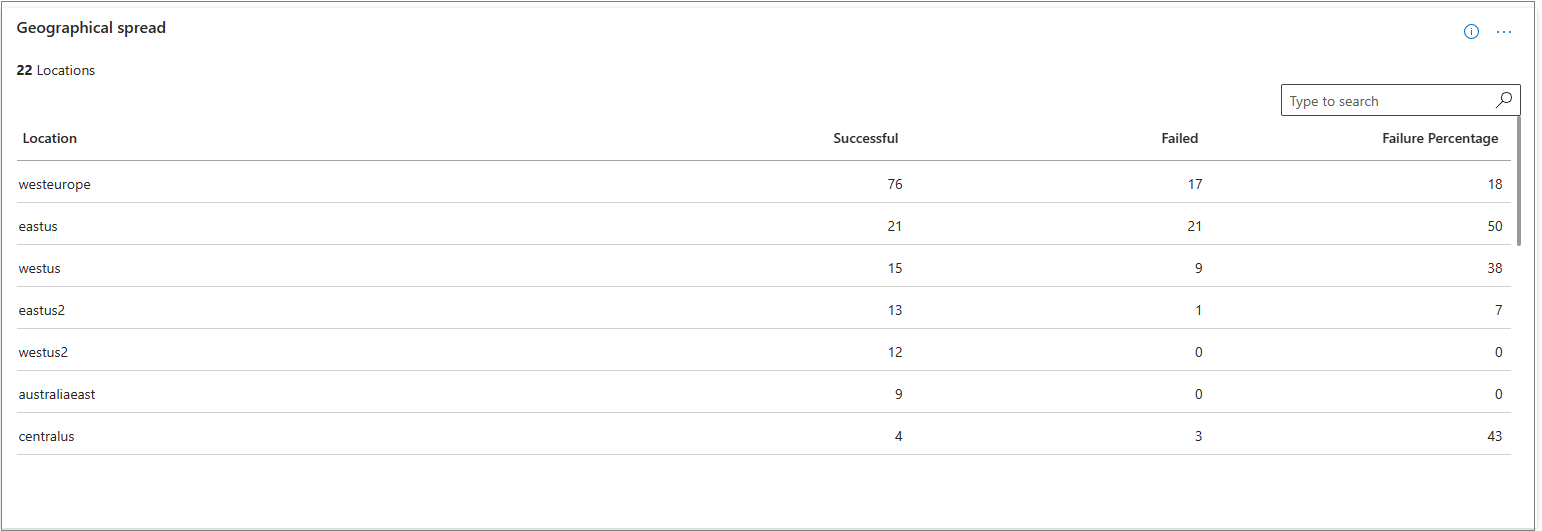Open the more options ellipsis menu
Viewport: 1542px width, 531px height.
(1504, 32)
